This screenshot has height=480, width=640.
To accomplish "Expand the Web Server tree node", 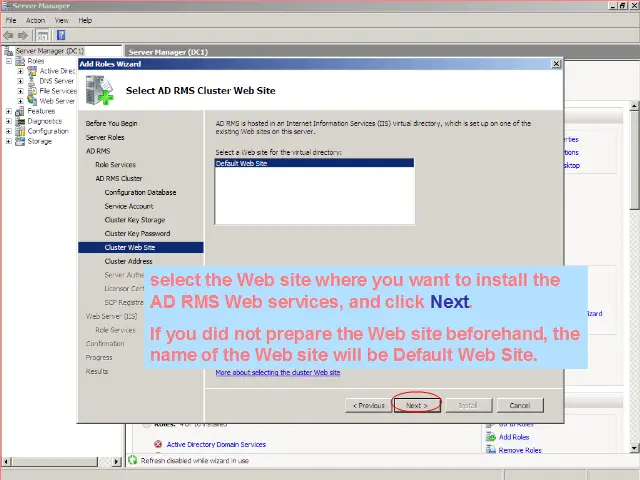I will pos(20,101).
